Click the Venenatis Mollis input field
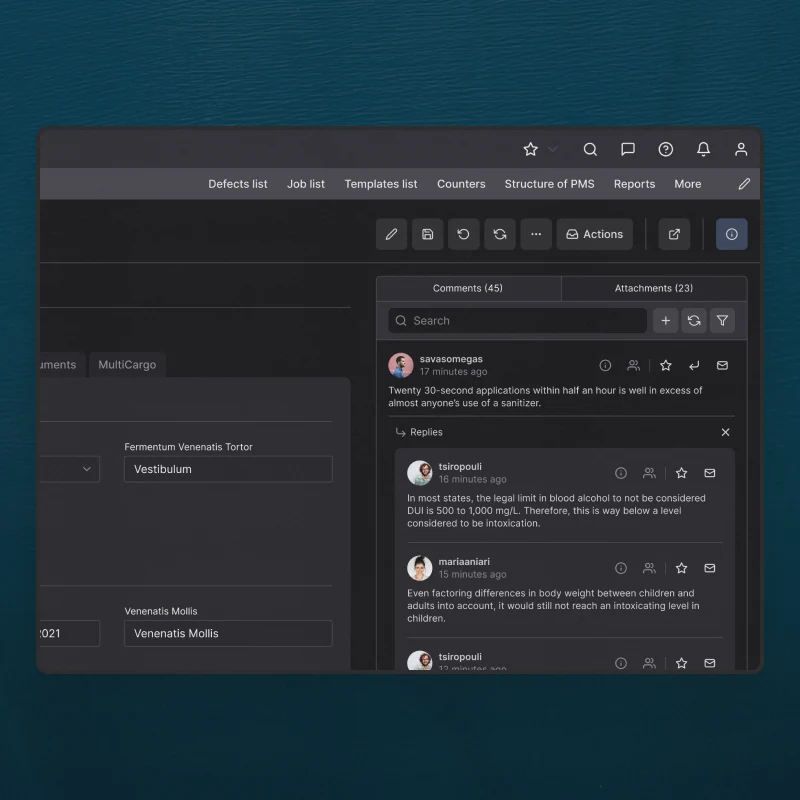The image size is (800, 800). pyautogui.click(x=228, y=633)
